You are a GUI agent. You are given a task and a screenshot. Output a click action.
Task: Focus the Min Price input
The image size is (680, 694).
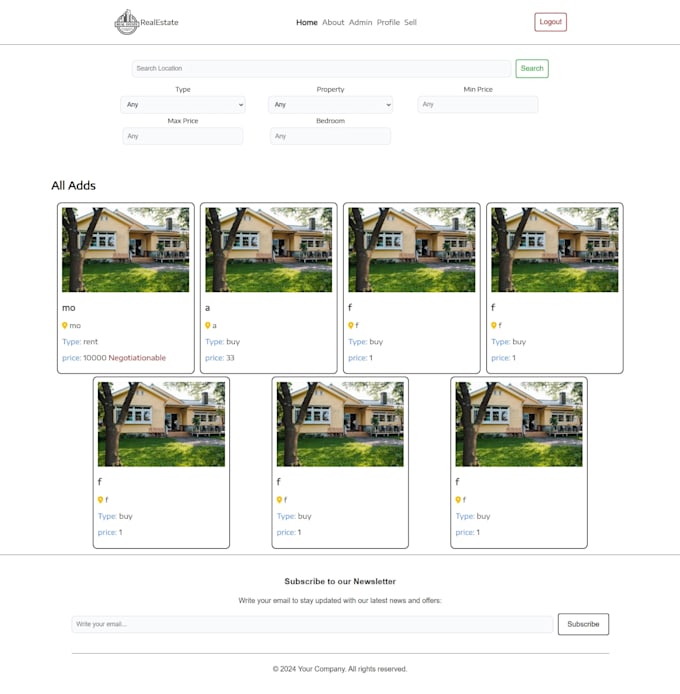click(x=478, y=105)
